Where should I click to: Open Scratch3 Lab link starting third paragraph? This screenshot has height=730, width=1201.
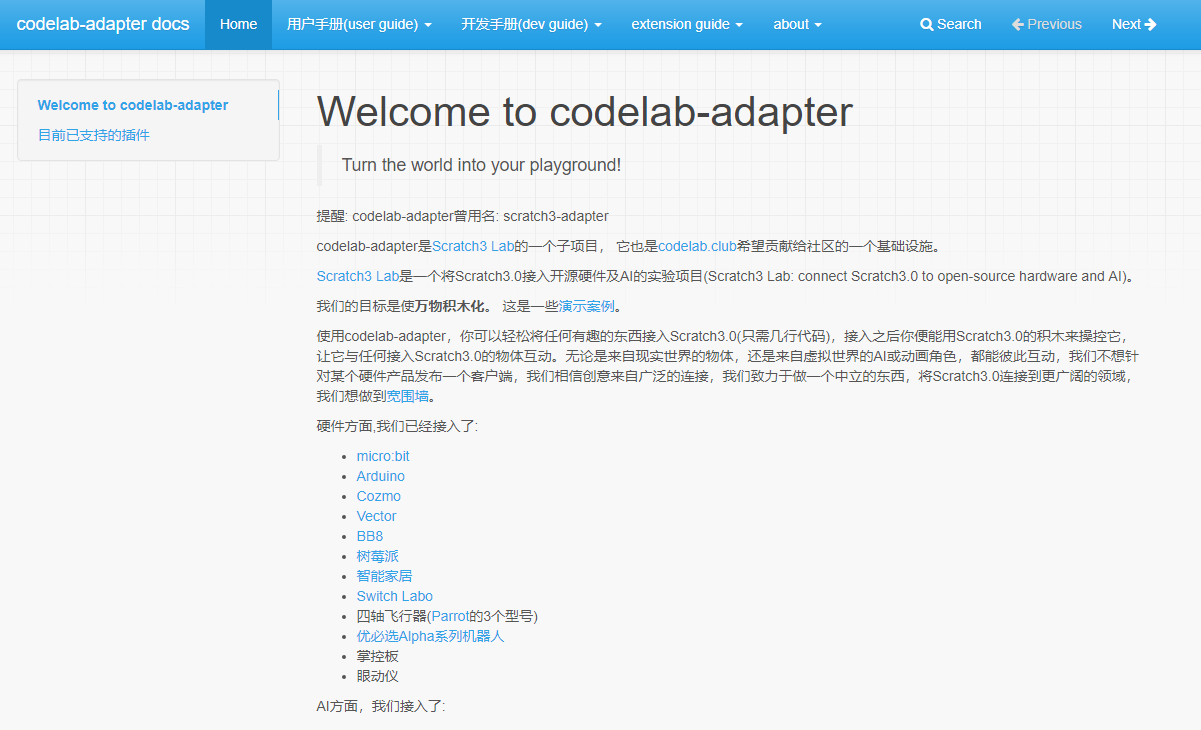pyautogui.click(x=358, y=276)
